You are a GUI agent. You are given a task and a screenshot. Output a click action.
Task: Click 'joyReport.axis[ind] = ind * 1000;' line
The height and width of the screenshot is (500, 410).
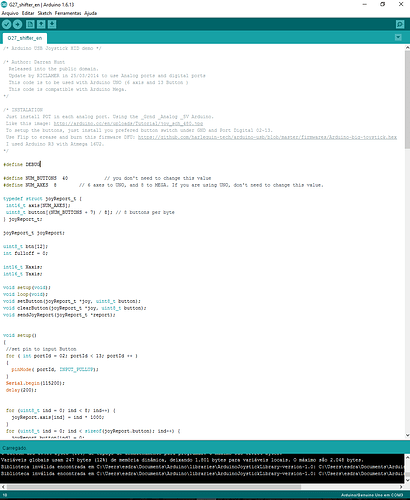click(x=58, y=417)
